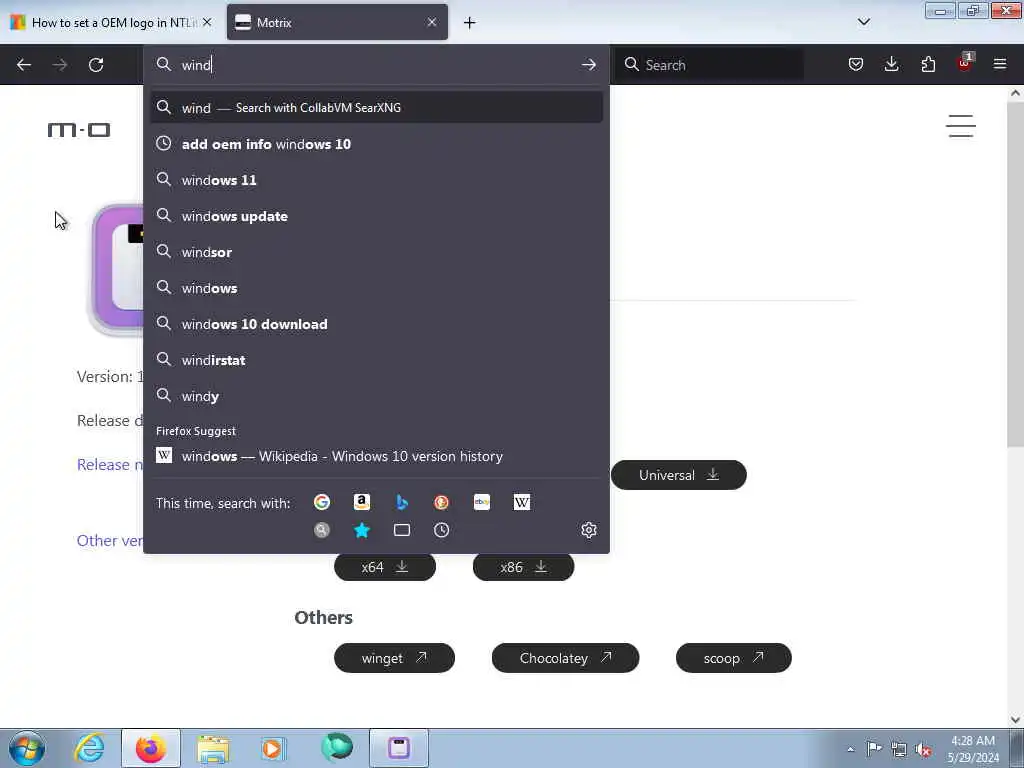1024x768 pixels.
Task: Focus the toolbar Search box
Action: coord(710,65)
